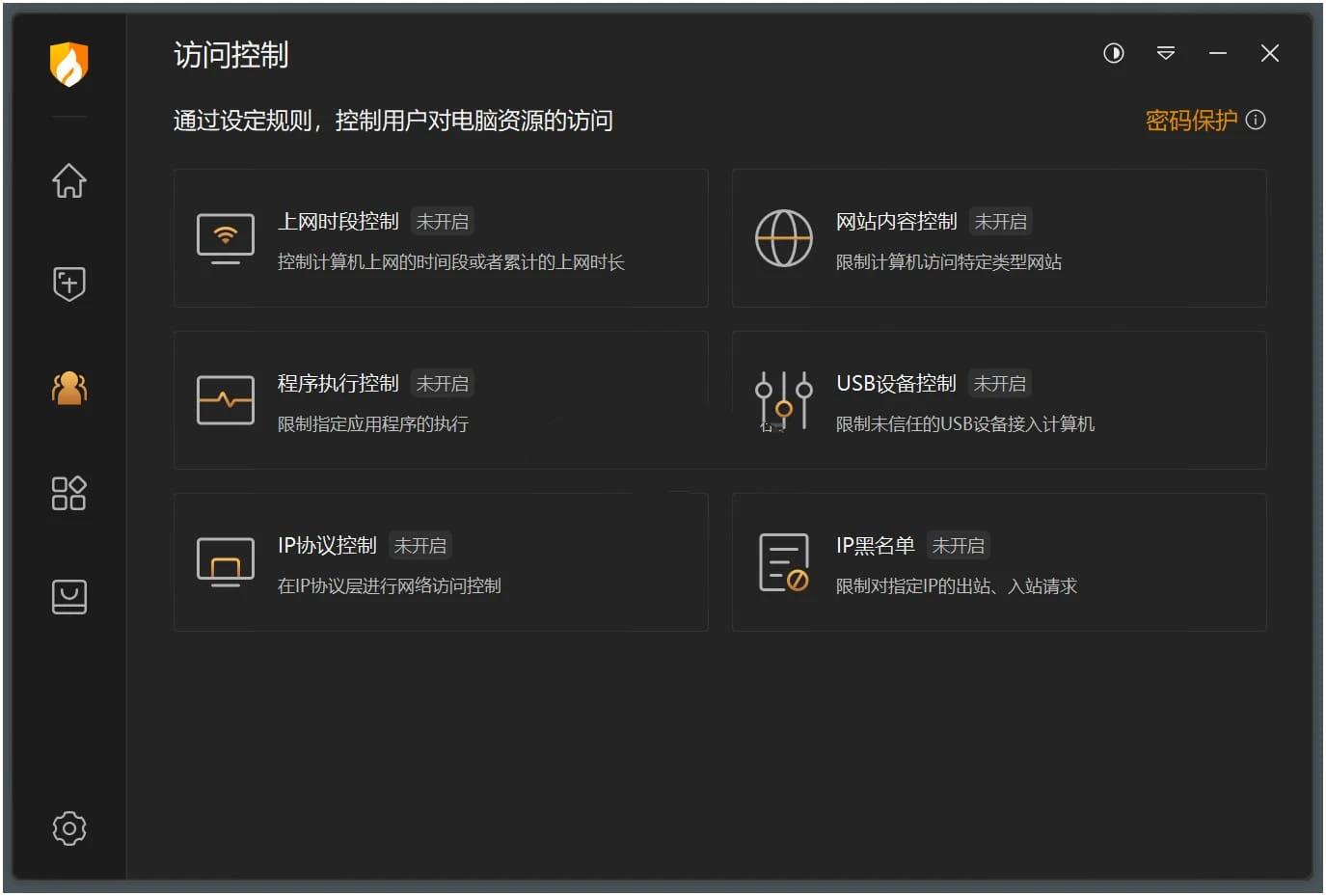Open the theme switch icon in title bar

pyautogui.click(x=1114, y=54)
